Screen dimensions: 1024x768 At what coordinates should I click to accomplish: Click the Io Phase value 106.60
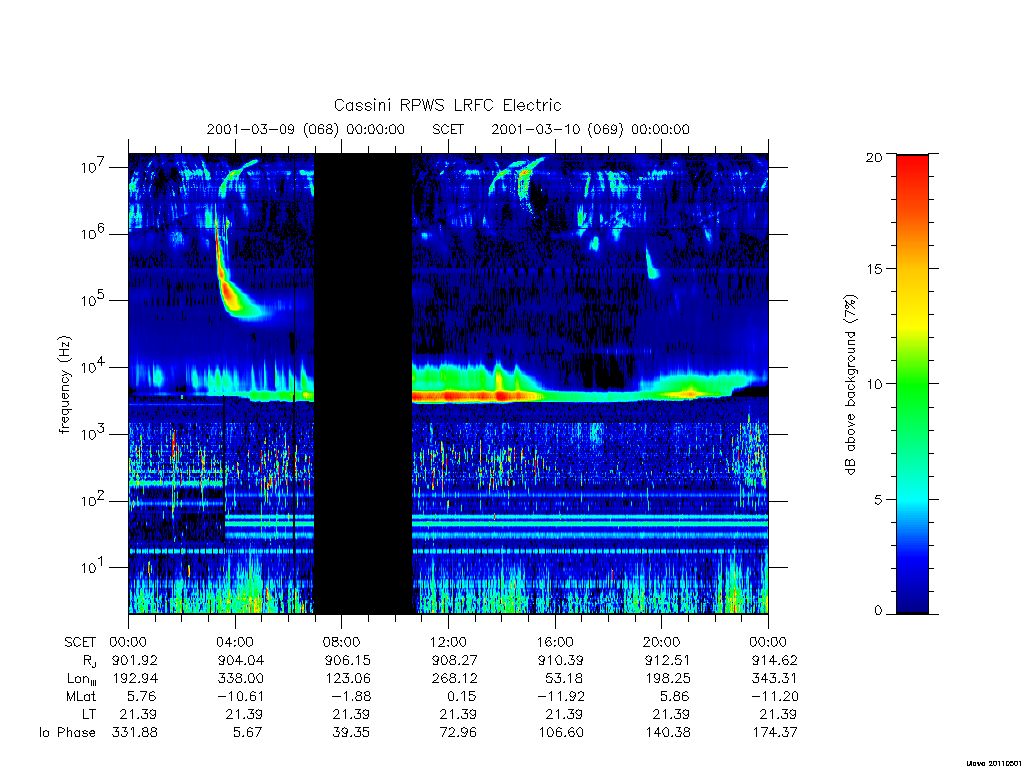(x=561, y=732)
